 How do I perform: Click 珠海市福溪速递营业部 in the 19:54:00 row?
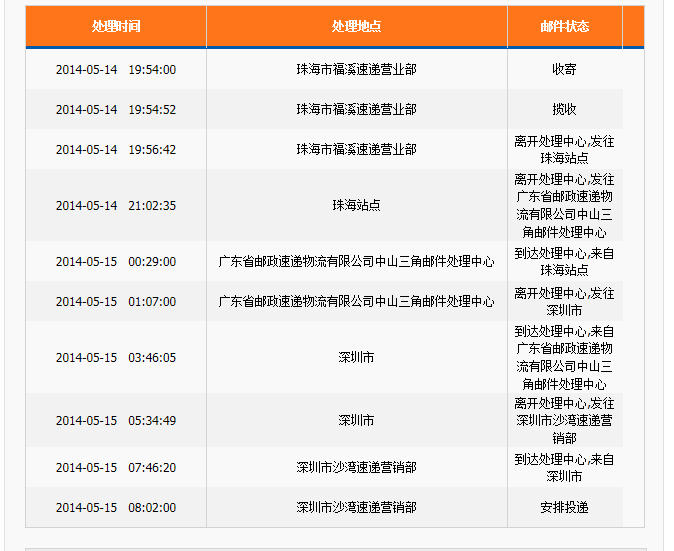coord(356,70)
